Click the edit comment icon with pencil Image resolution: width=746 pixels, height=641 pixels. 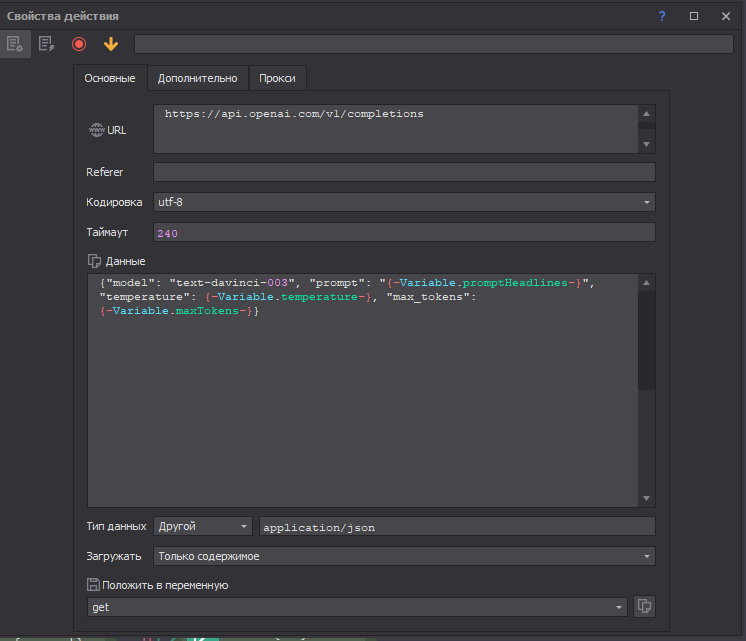pyautogui.click(x=46, y=44)
